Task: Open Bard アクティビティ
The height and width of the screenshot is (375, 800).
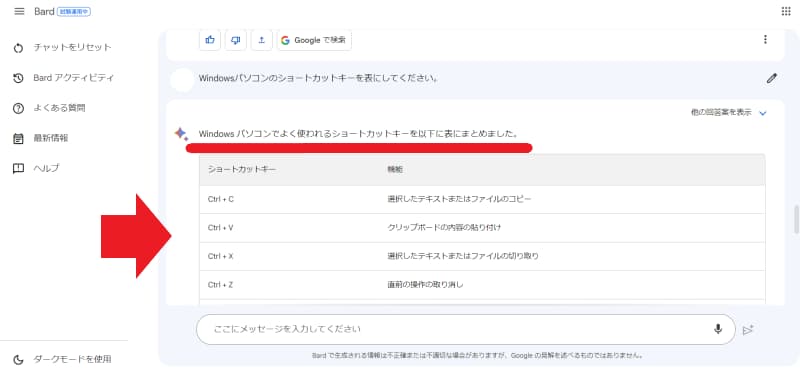Action: (73, 78)
